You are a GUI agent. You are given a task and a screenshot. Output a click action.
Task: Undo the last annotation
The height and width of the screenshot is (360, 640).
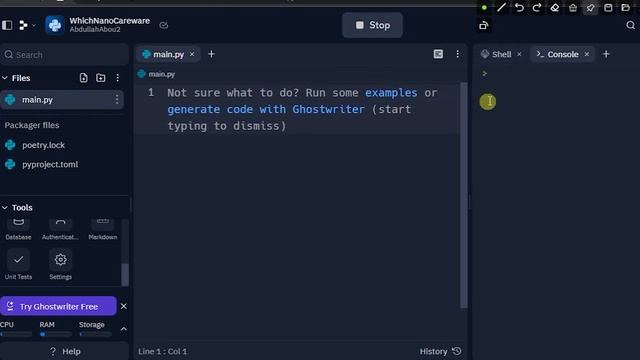[519, 7]
